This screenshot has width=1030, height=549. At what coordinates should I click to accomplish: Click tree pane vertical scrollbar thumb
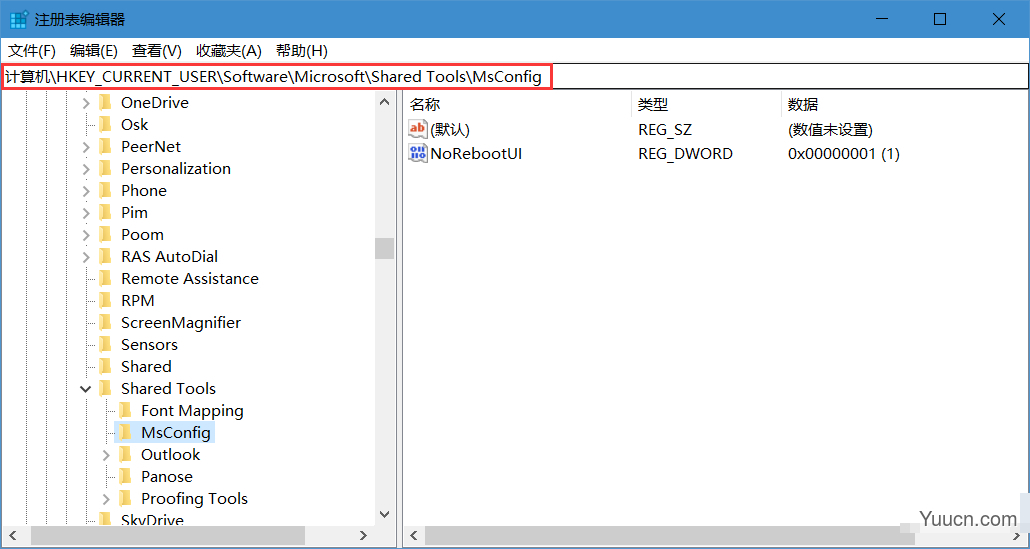tap(385, 248)
